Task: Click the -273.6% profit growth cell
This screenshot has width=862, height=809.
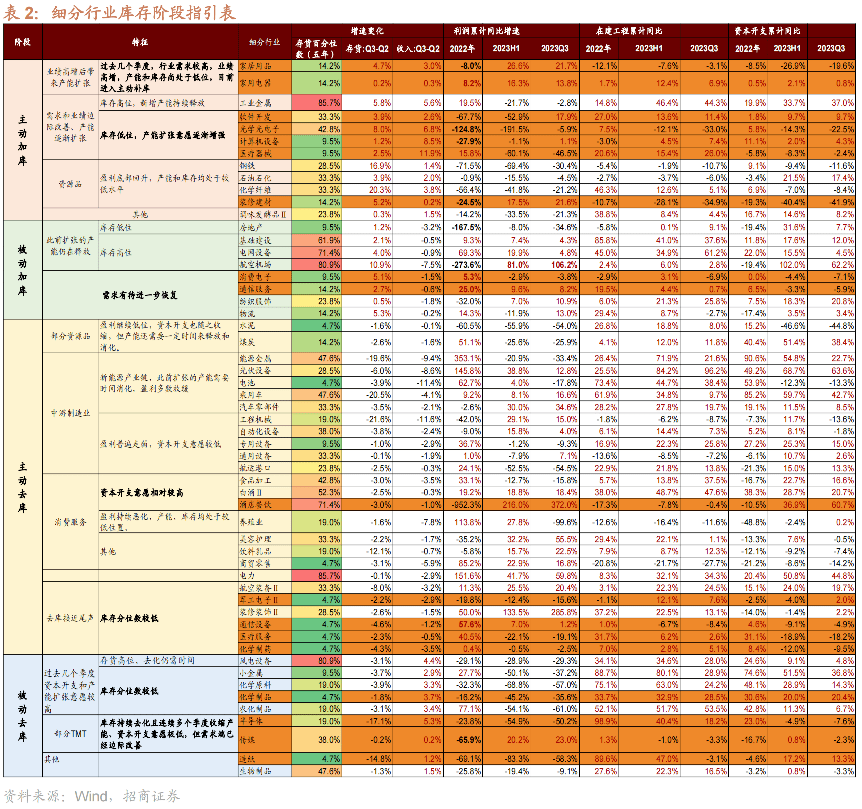Action: coord(462,264)
